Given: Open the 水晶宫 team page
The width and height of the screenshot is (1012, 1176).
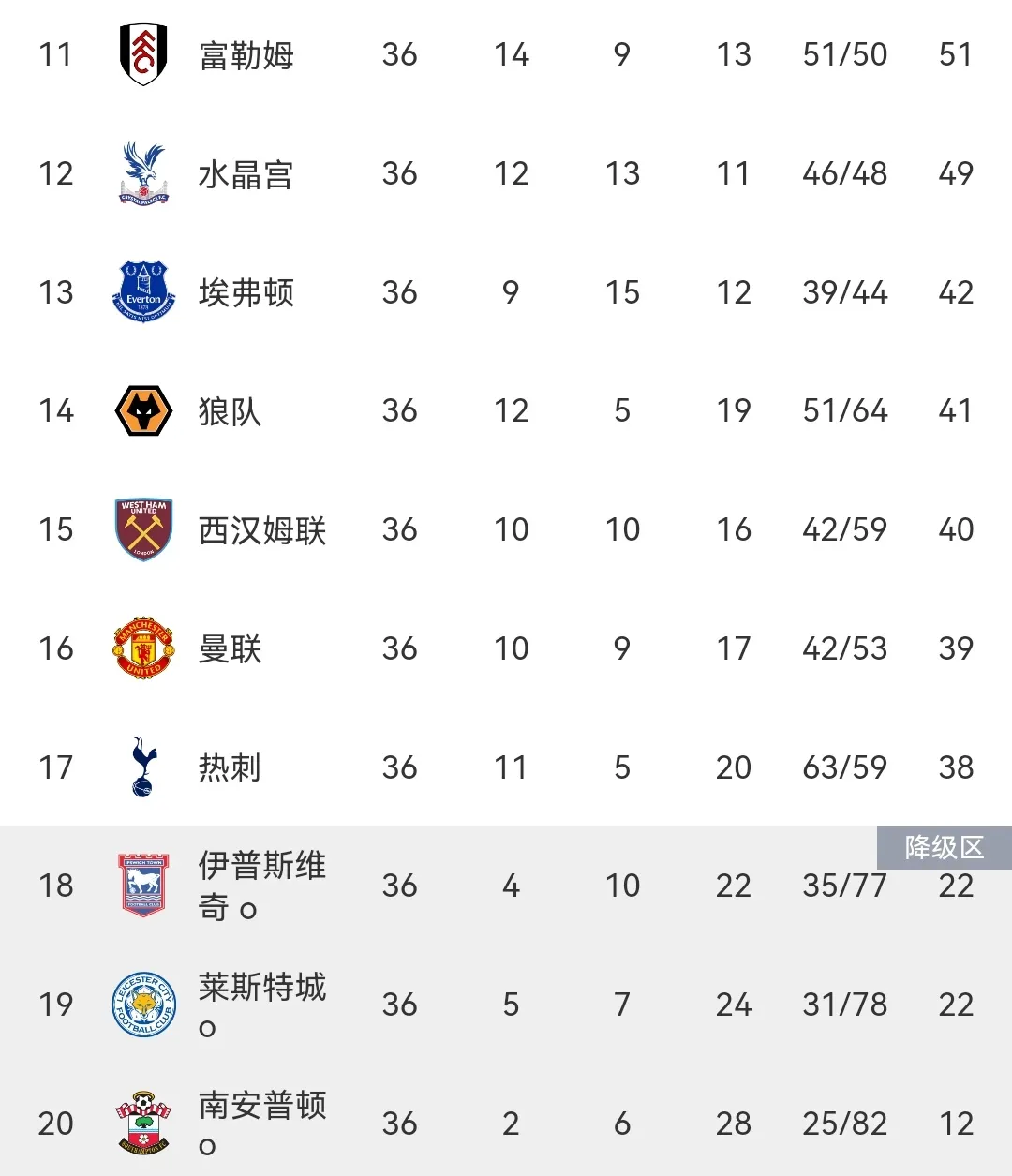Looking at the screenshot, I should [x=246, y=174].
